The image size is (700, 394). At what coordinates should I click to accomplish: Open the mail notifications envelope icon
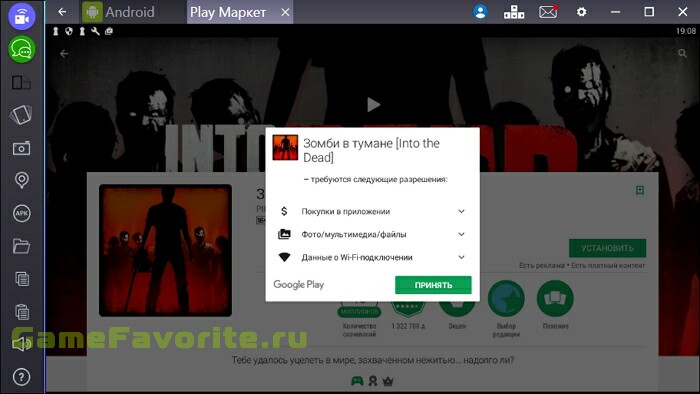548,12
